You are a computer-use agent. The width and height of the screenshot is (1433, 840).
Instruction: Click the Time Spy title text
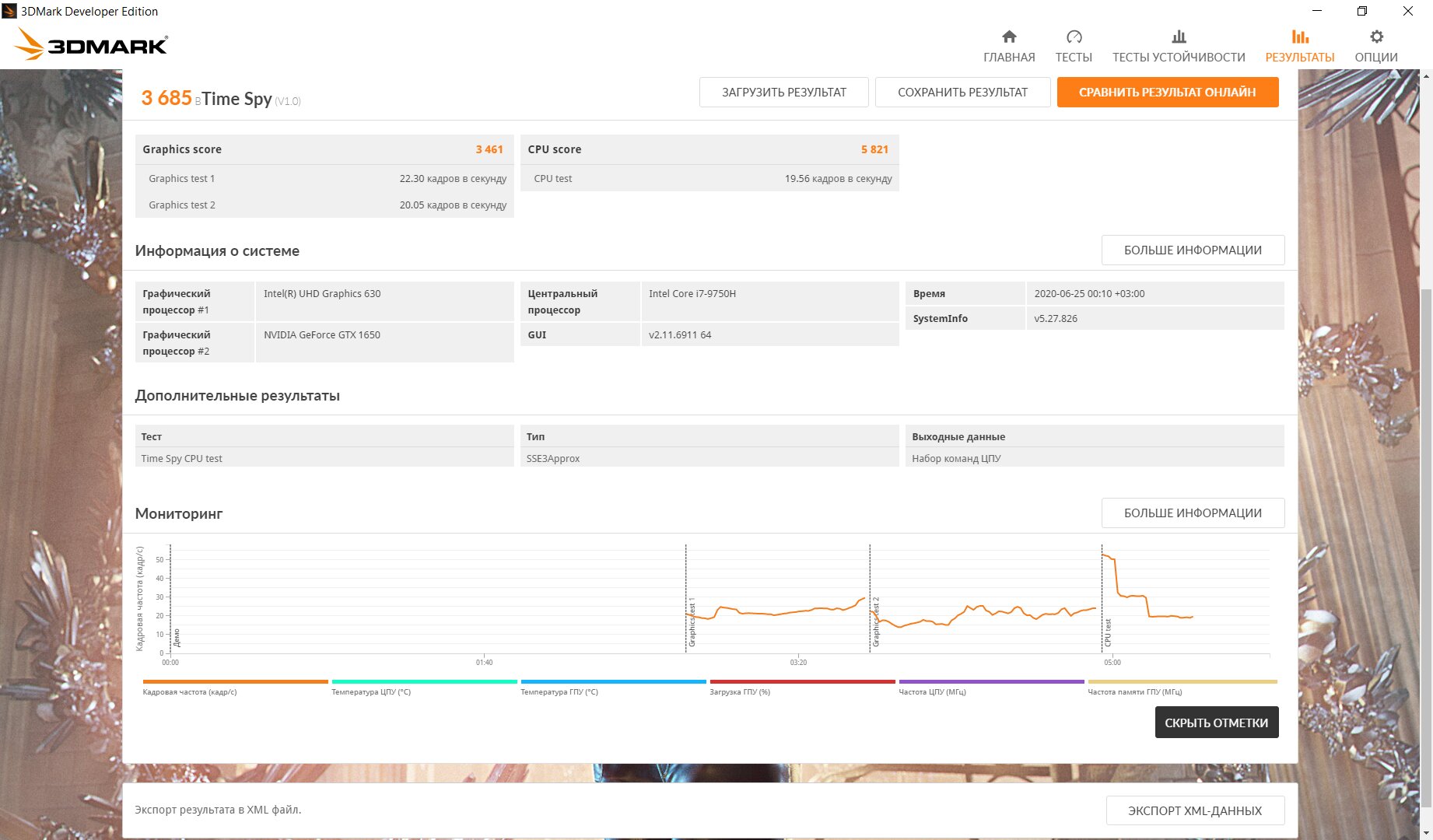237,99
